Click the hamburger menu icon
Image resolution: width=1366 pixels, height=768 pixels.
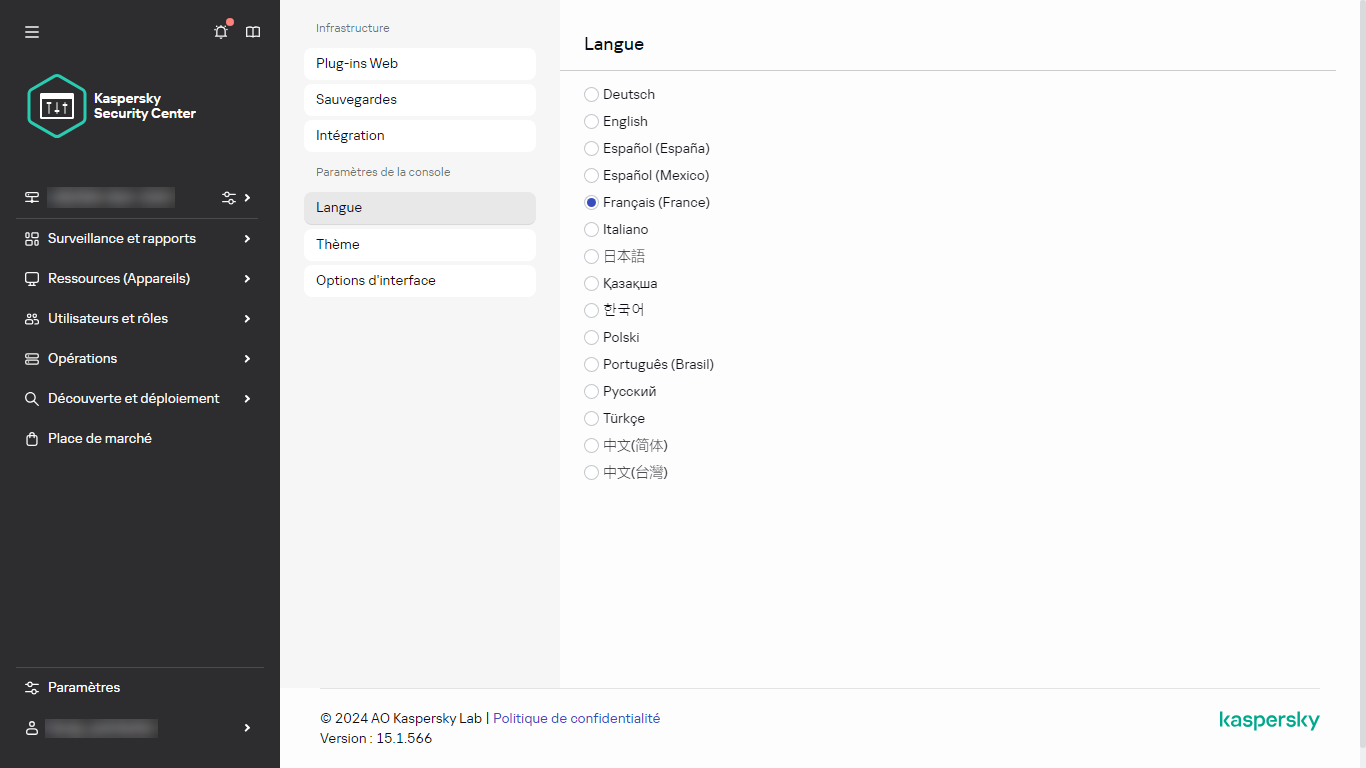tap(32, 32)
